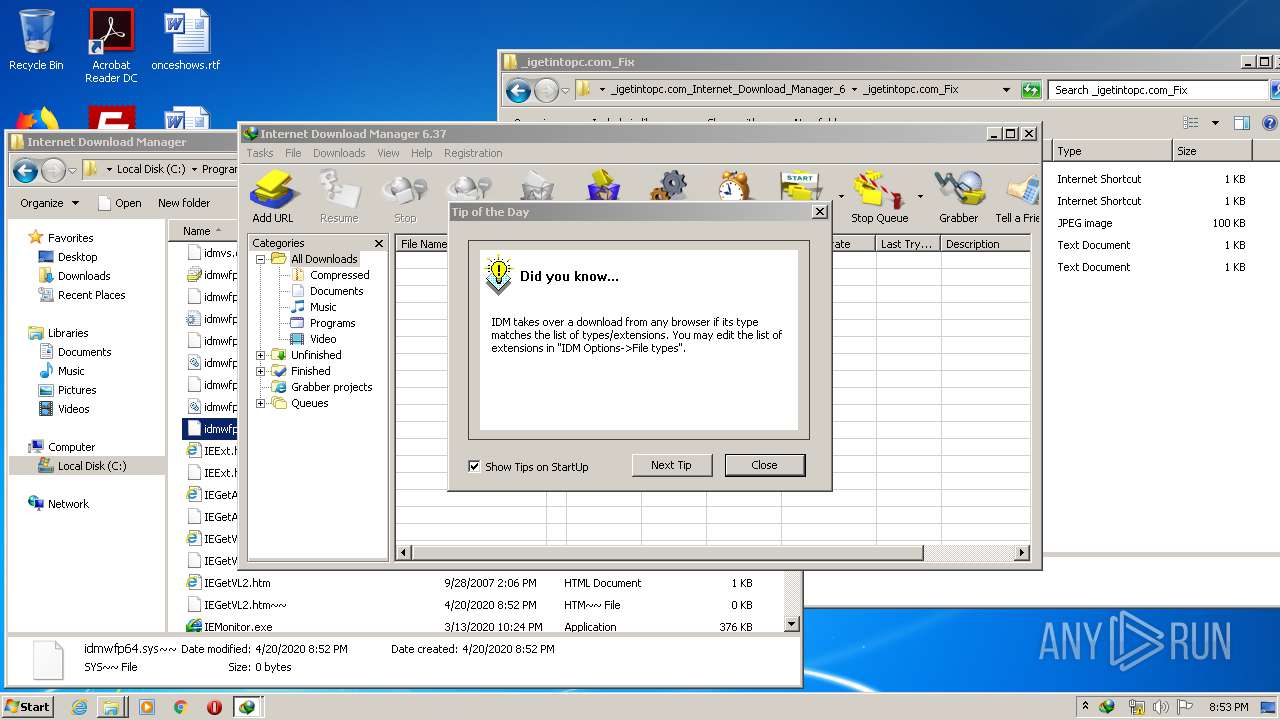Open the Tasks menu
The height and width of the screenshot is (720, 1280).
tap(260, 153)
